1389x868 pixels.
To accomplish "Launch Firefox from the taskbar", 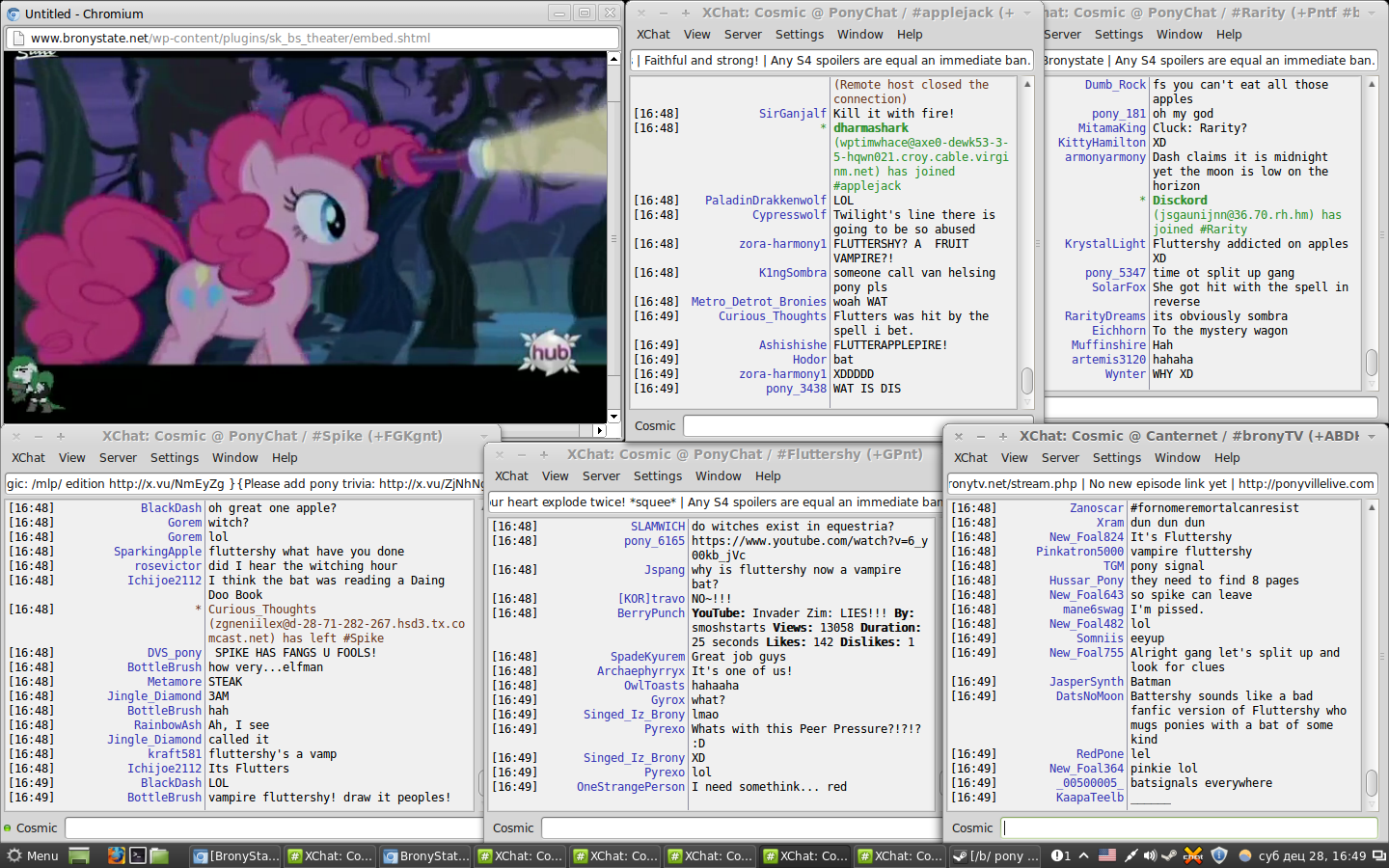I will [116, 855].
